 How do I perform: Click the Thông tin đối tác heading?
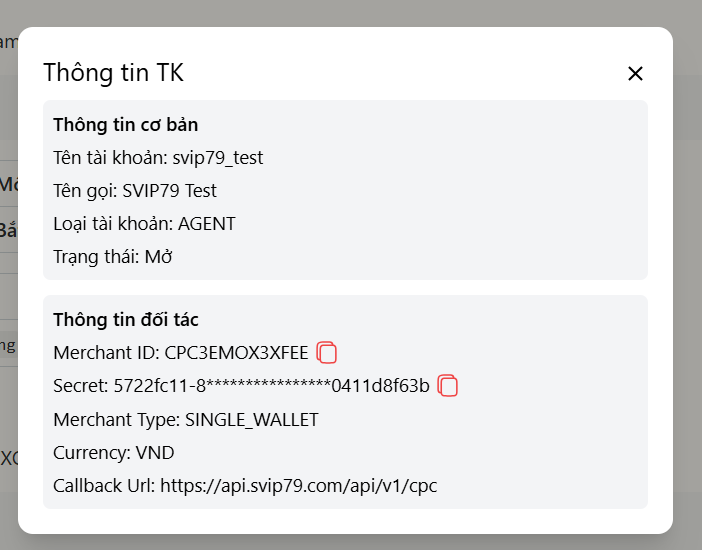(125, 320)
